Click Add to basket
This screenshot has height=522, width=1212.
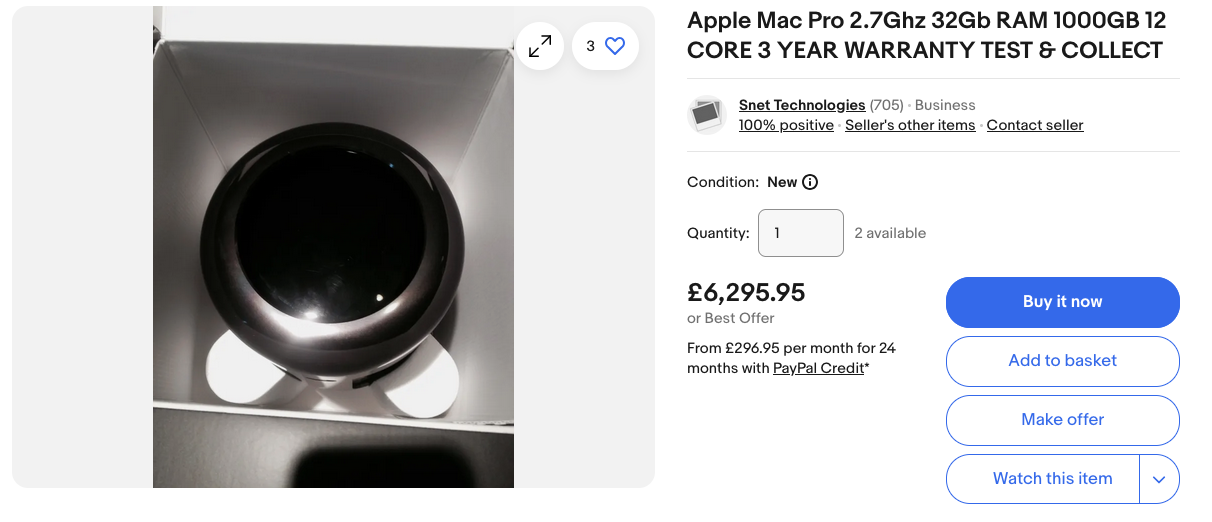pyautogui.click(x=1062, y=361)
